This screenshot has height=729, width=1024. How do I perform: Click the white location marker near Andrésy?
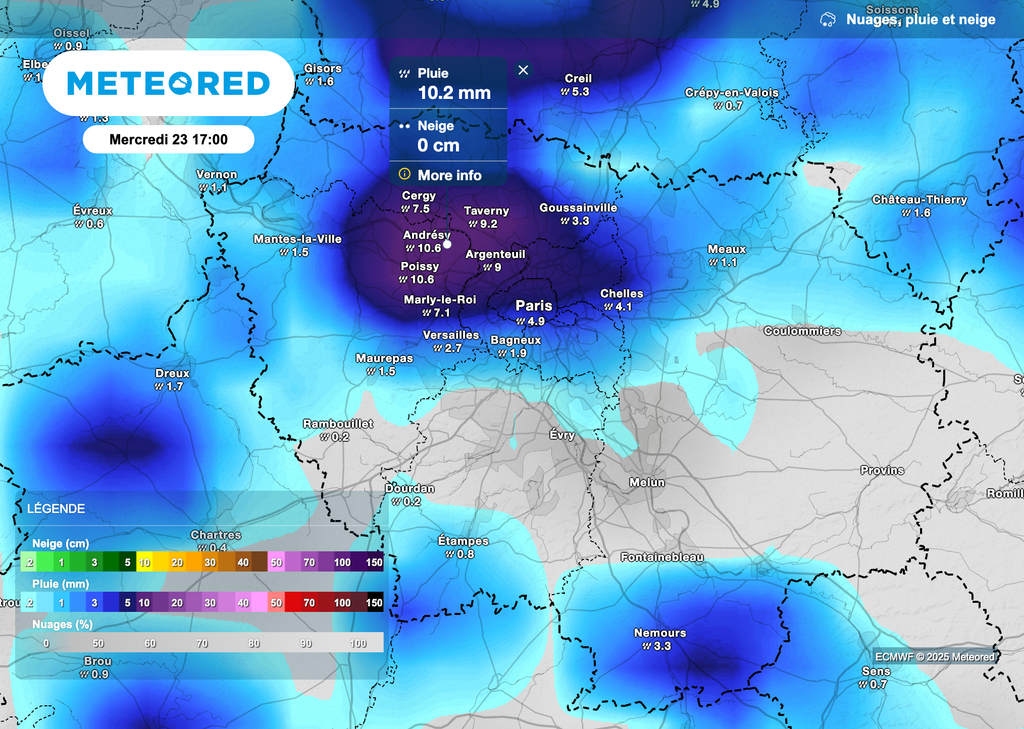(448, 243)
